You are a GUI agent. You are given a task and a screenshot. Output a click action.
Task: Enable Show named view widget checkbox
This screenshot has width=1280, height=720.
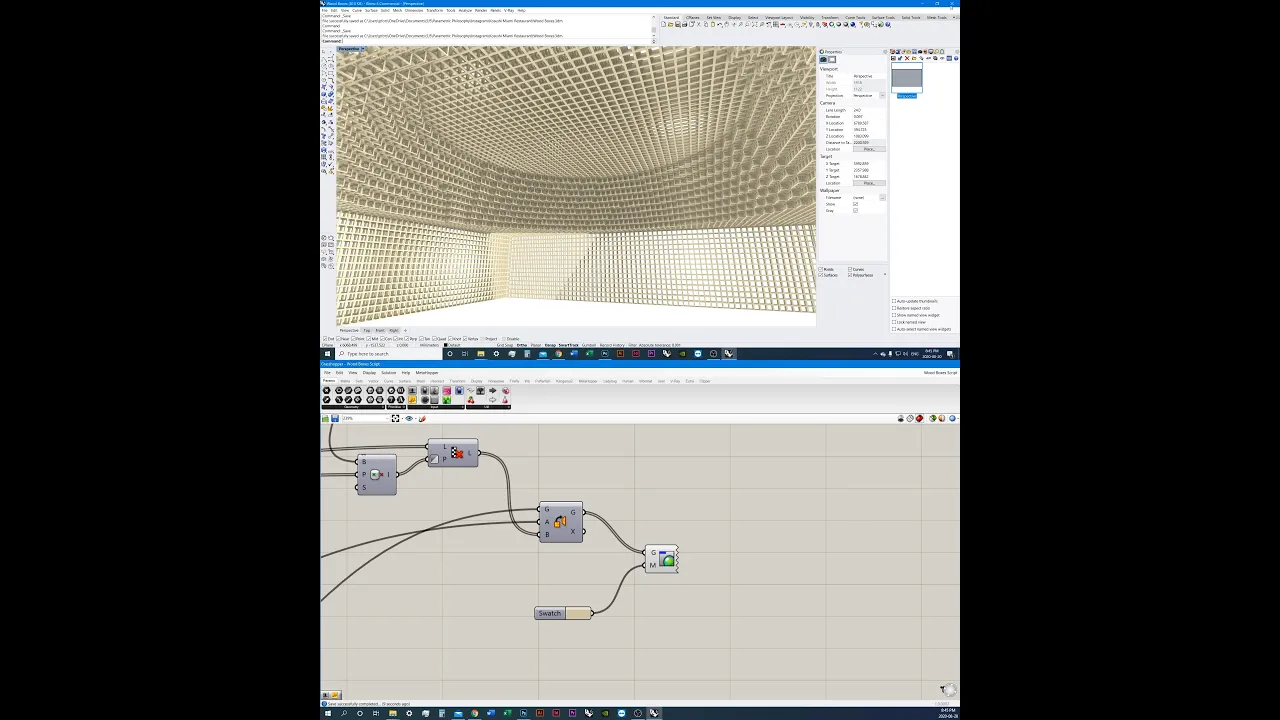point(894,315)
